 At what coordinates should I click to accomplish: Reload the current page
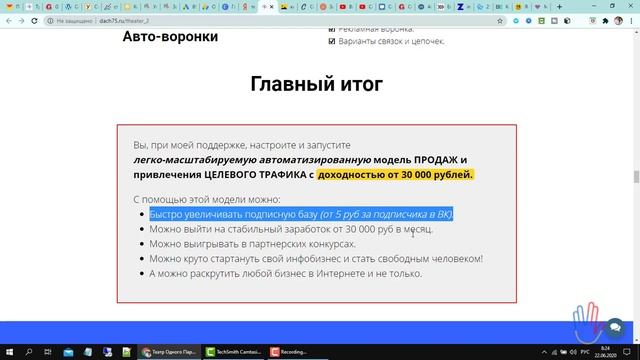(x=34, y=21)
